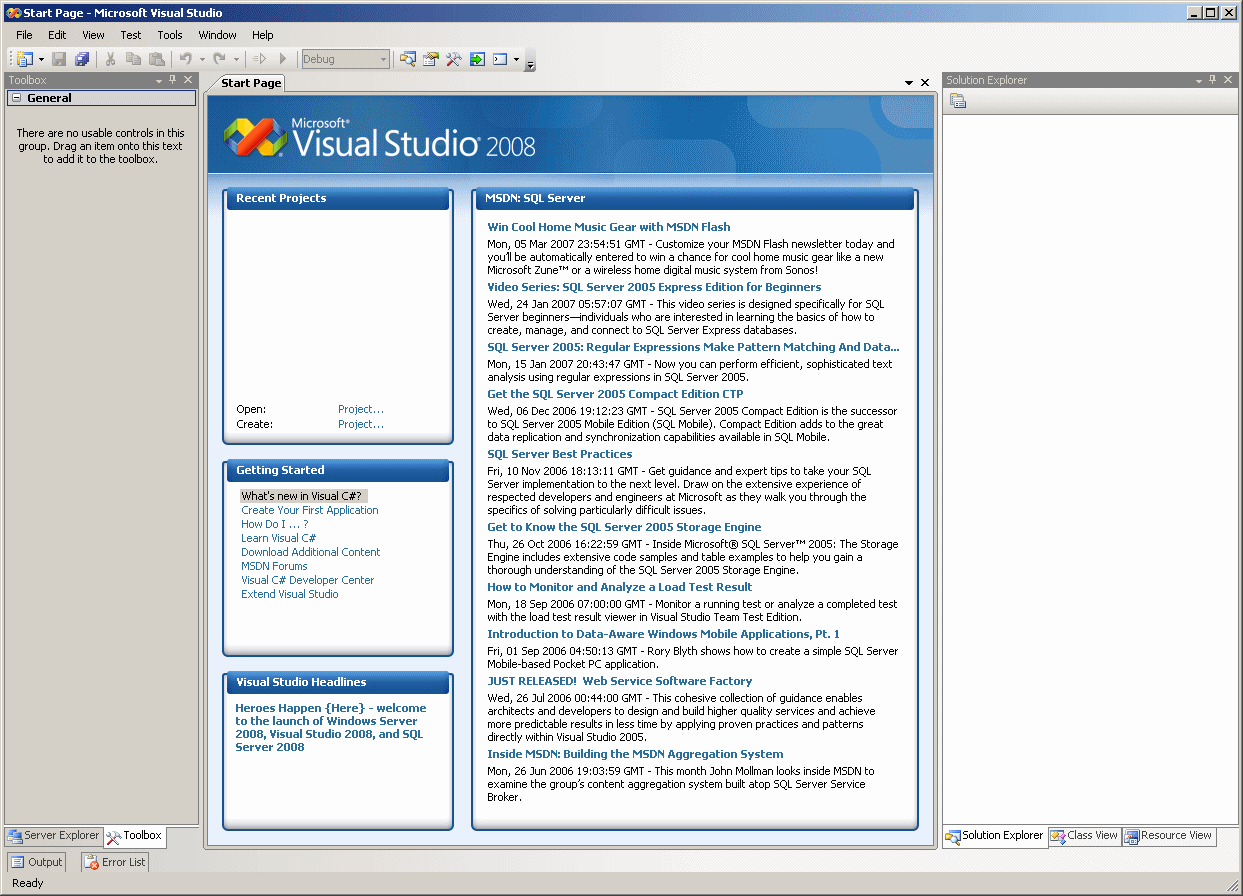Image resolution: width=1243 pixels, height=896 pixels.
Task: Open the Tools menu
Action: [x=170, y=35]
